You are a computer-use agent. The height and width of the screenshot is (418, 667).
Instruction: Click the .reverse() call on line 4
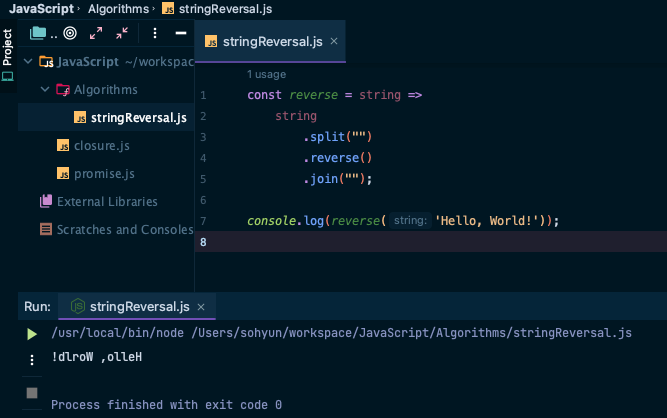tap(338, 158)
